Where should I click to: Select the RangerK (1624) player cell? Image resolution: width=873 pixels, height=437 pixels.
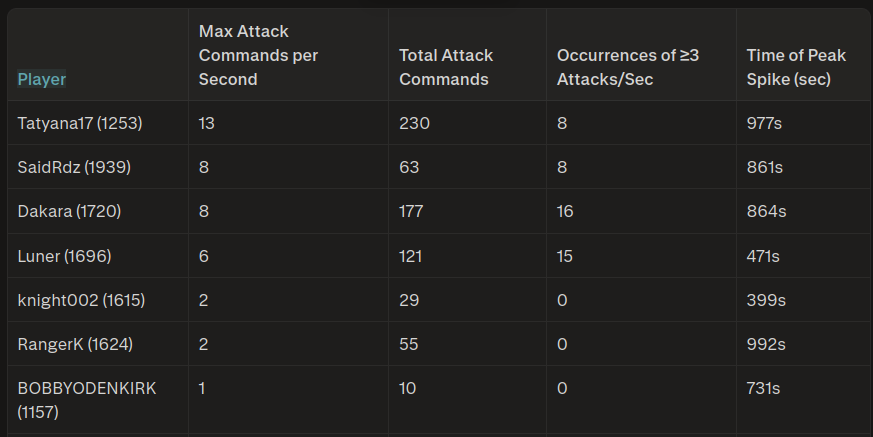pyautogui.click(x=75, y=344)
